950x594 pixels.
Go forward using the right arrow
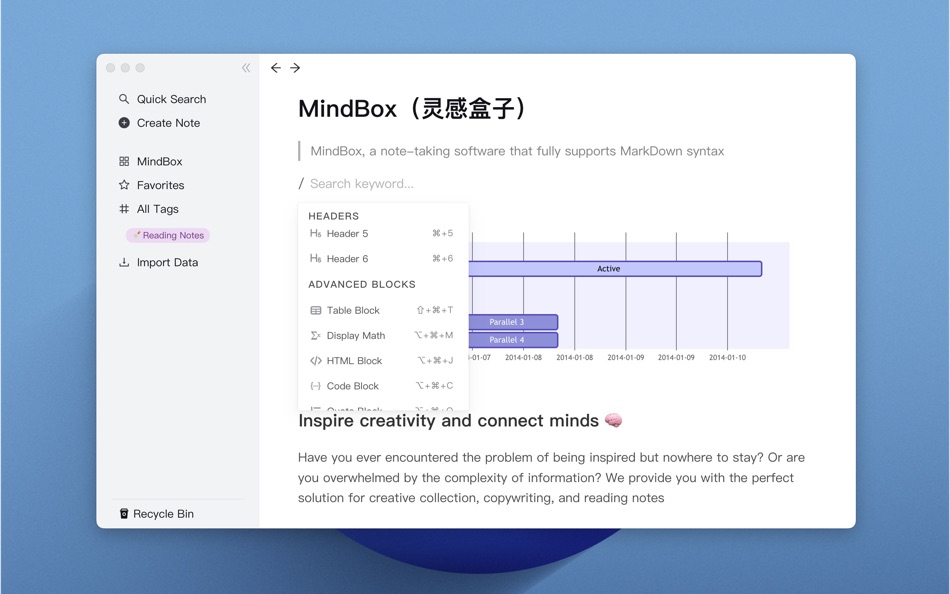[x=295, y=68]
